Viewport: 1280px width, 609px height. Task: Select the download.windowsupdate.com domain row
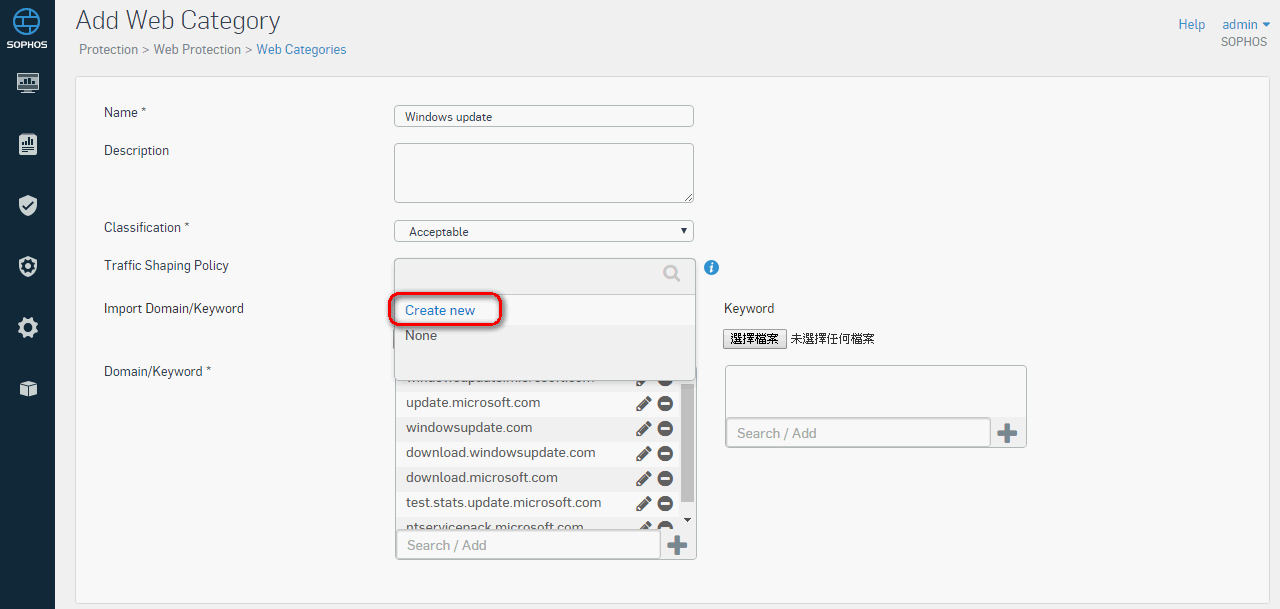[538, 453]
